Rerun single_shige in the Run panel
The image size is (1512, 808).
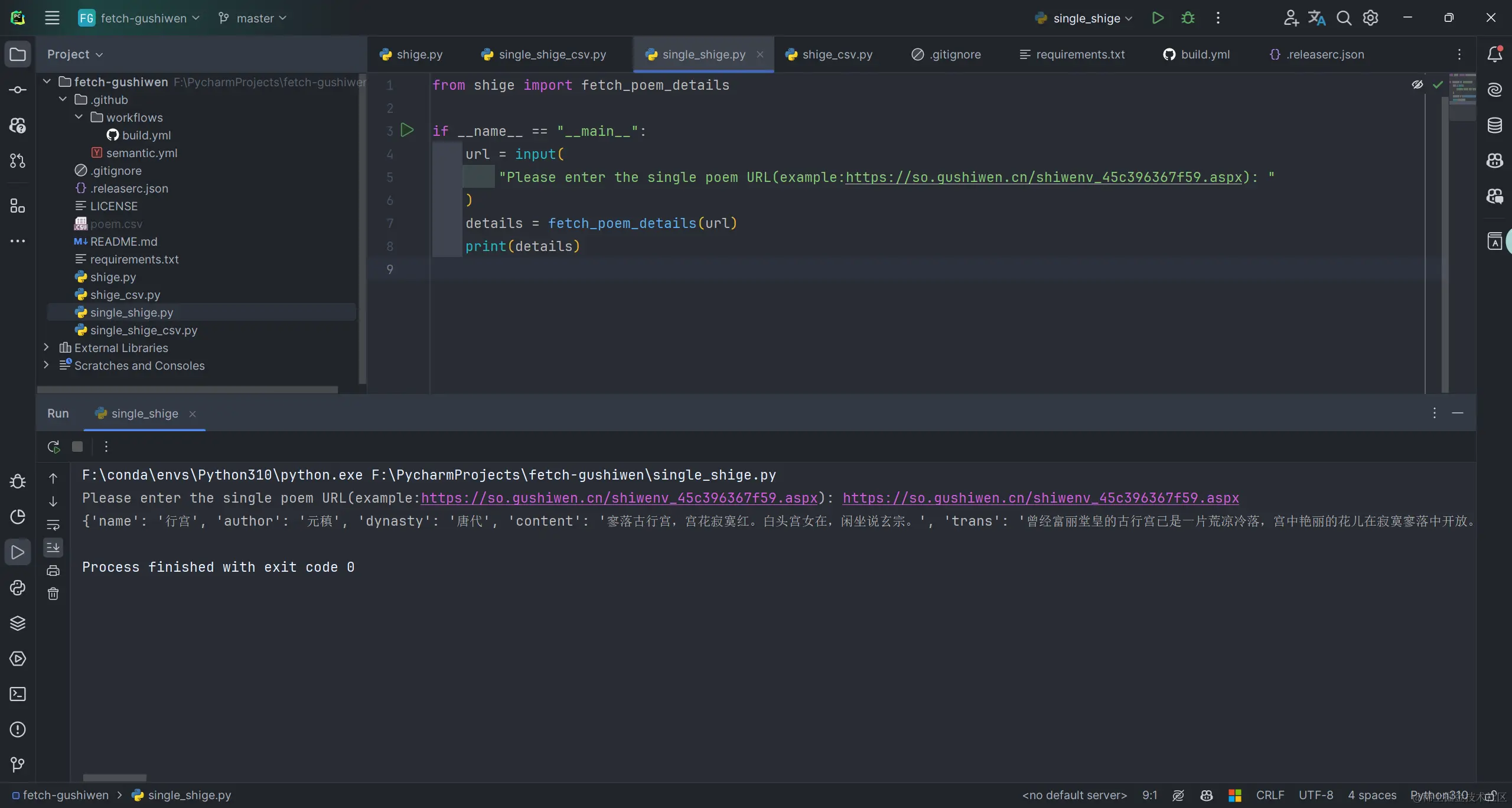pos(53,447)
